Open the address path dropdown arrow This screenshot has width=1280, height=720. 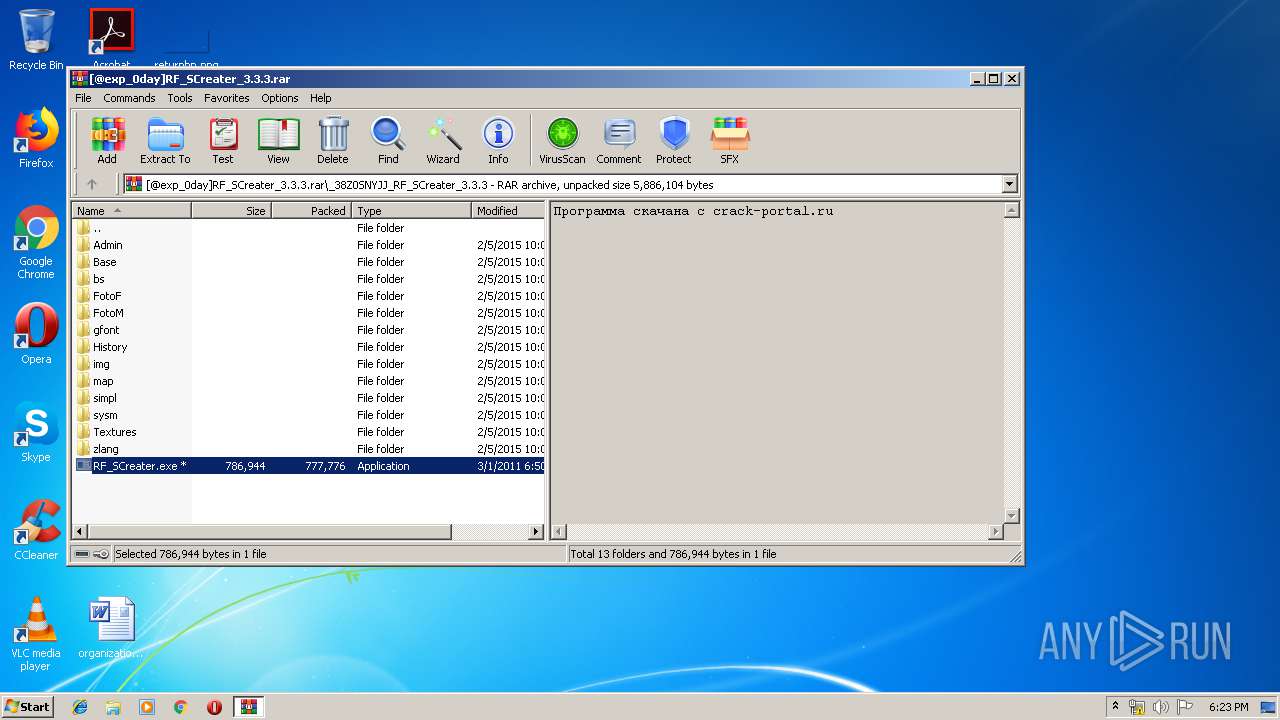pos(1009,184)
